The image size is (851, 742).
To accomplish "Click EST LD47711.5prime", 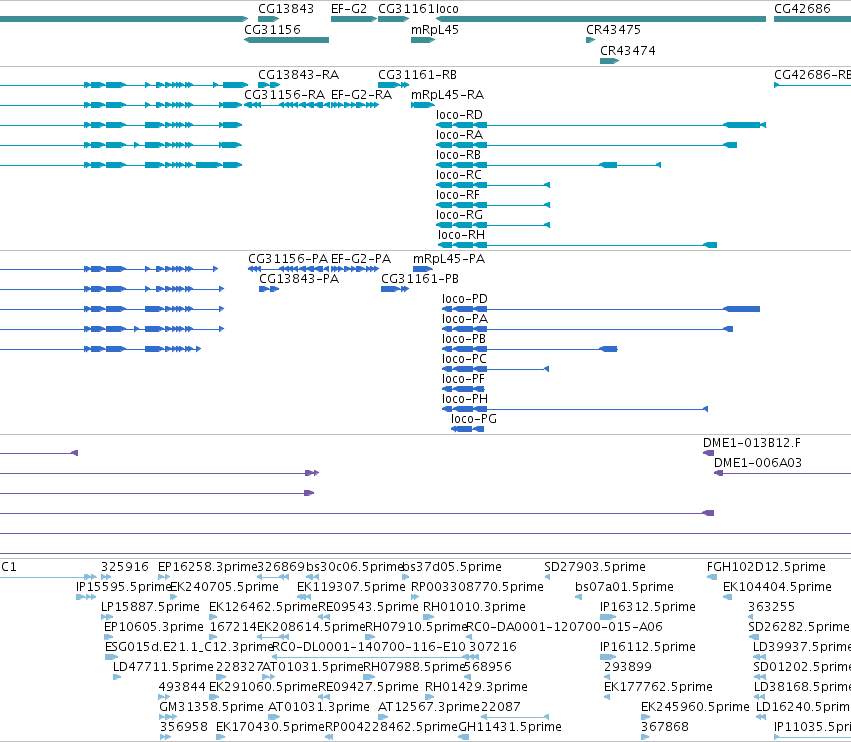I will point(163,667).
